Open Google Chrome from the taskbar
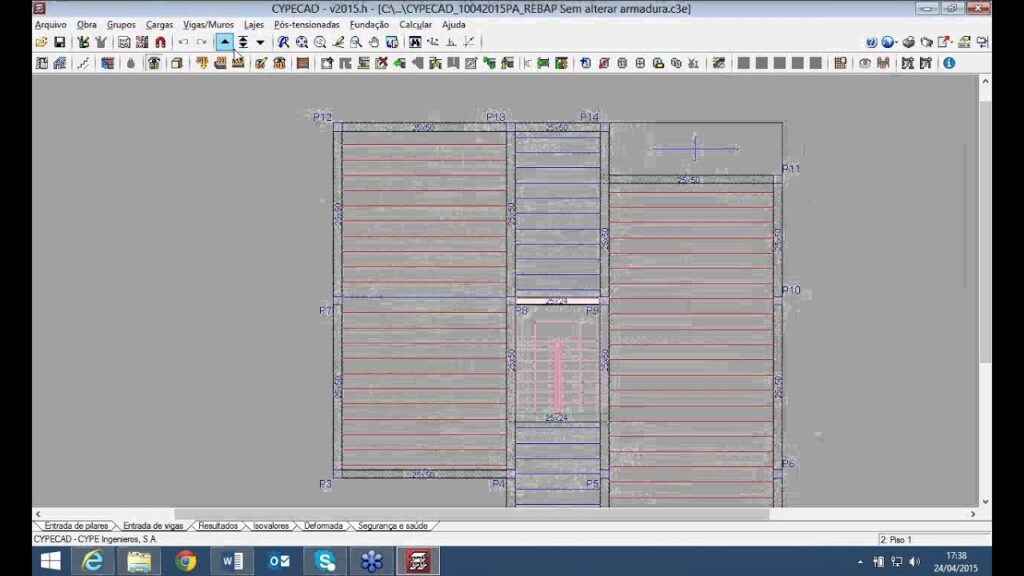The image size is (1024, 576). point(185,561)
